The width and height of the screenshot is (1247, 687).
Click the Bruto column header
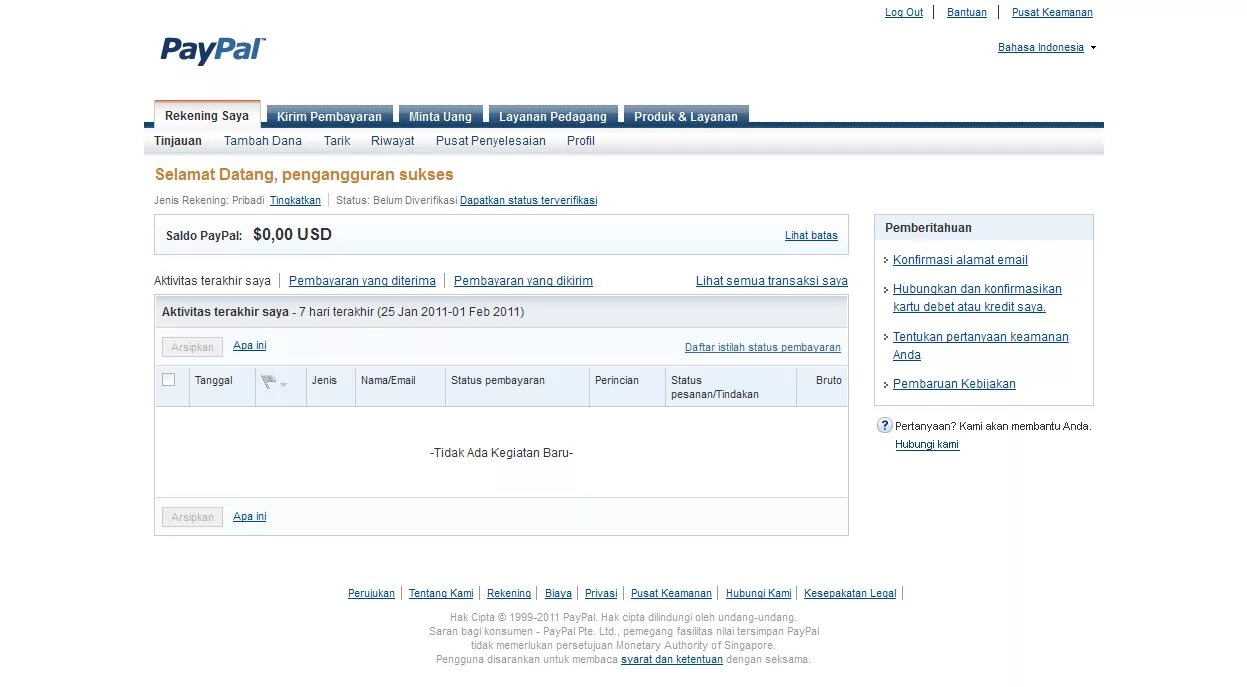[x=829, y=380]
